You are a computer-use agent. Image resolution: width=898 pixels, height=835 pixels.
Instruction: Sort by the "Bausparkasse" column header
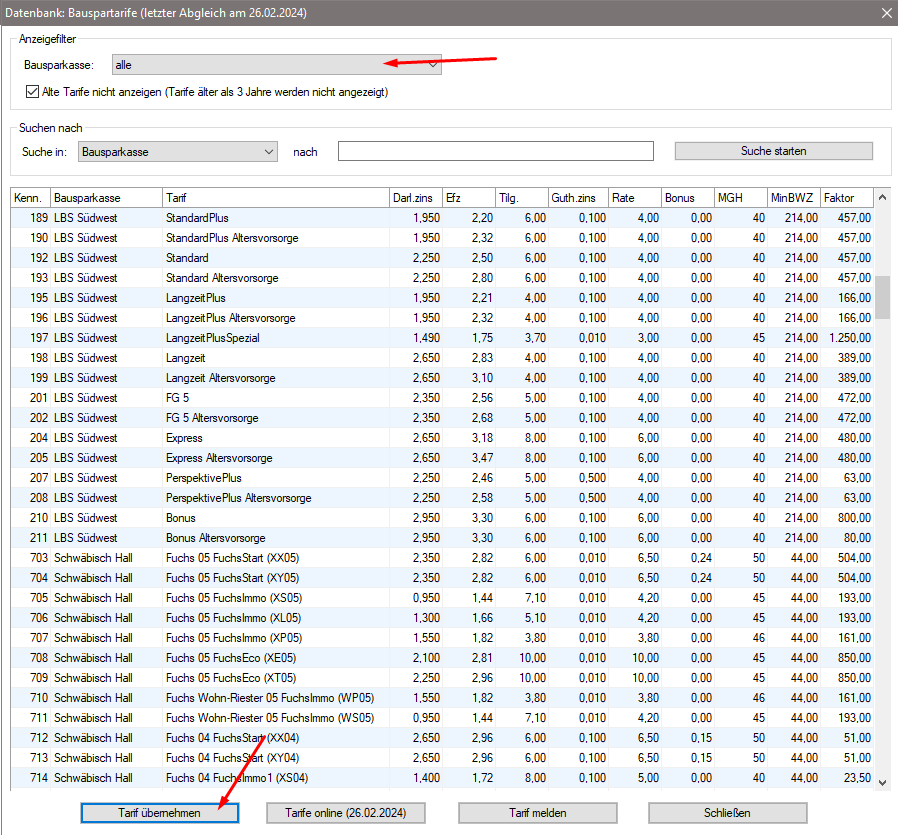(x=107, y=198)
